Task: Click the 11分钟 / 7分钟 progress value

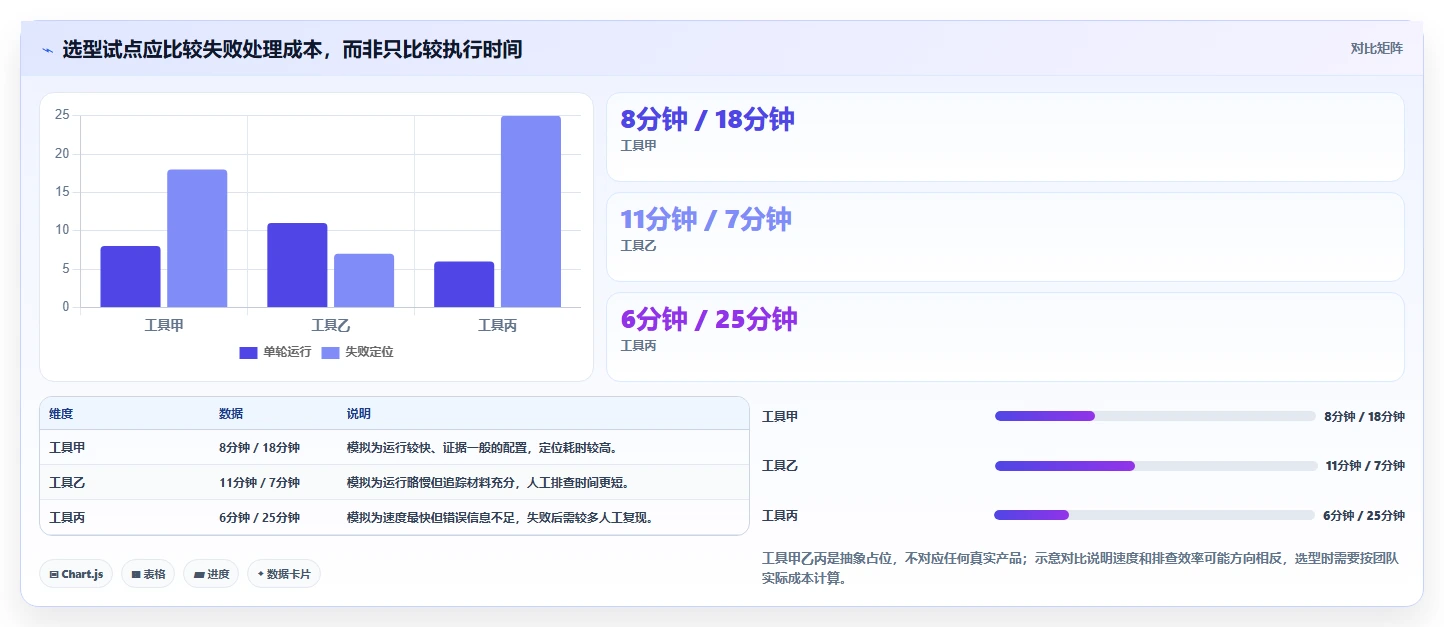Action: coord(1365,466)
